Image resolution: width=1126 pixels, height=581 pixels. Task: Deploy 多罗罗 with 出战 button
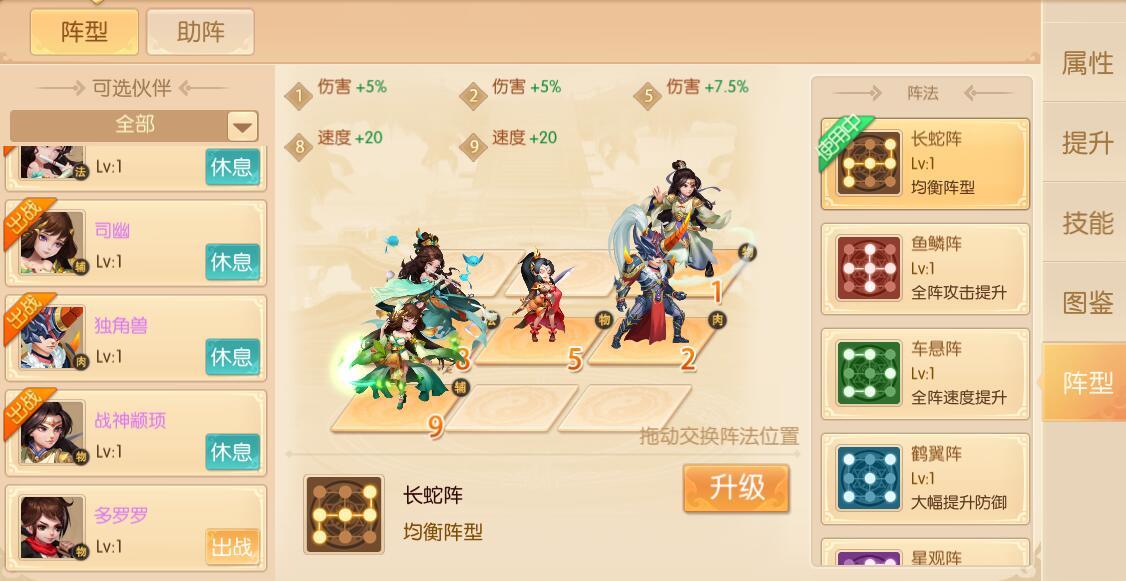point(232,547)
